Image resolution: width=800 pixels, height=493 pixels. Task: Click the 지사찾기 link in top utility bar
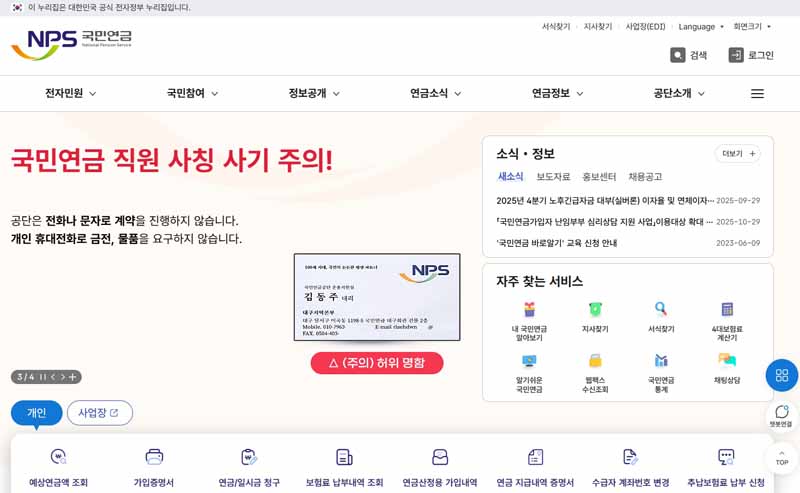click(597, 27)
